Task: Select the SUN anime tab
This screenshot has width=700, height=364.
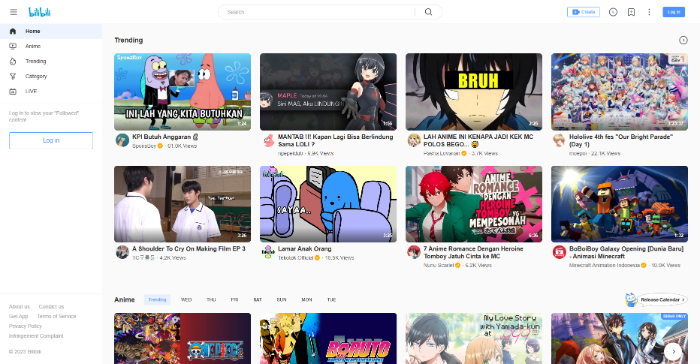Action: 281,300
